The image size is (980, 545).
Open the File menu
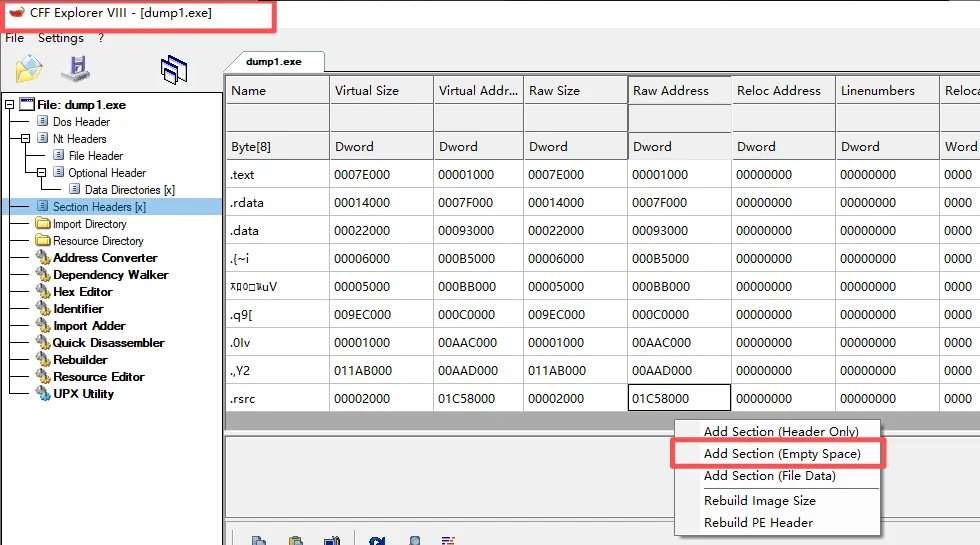(14, 38)
